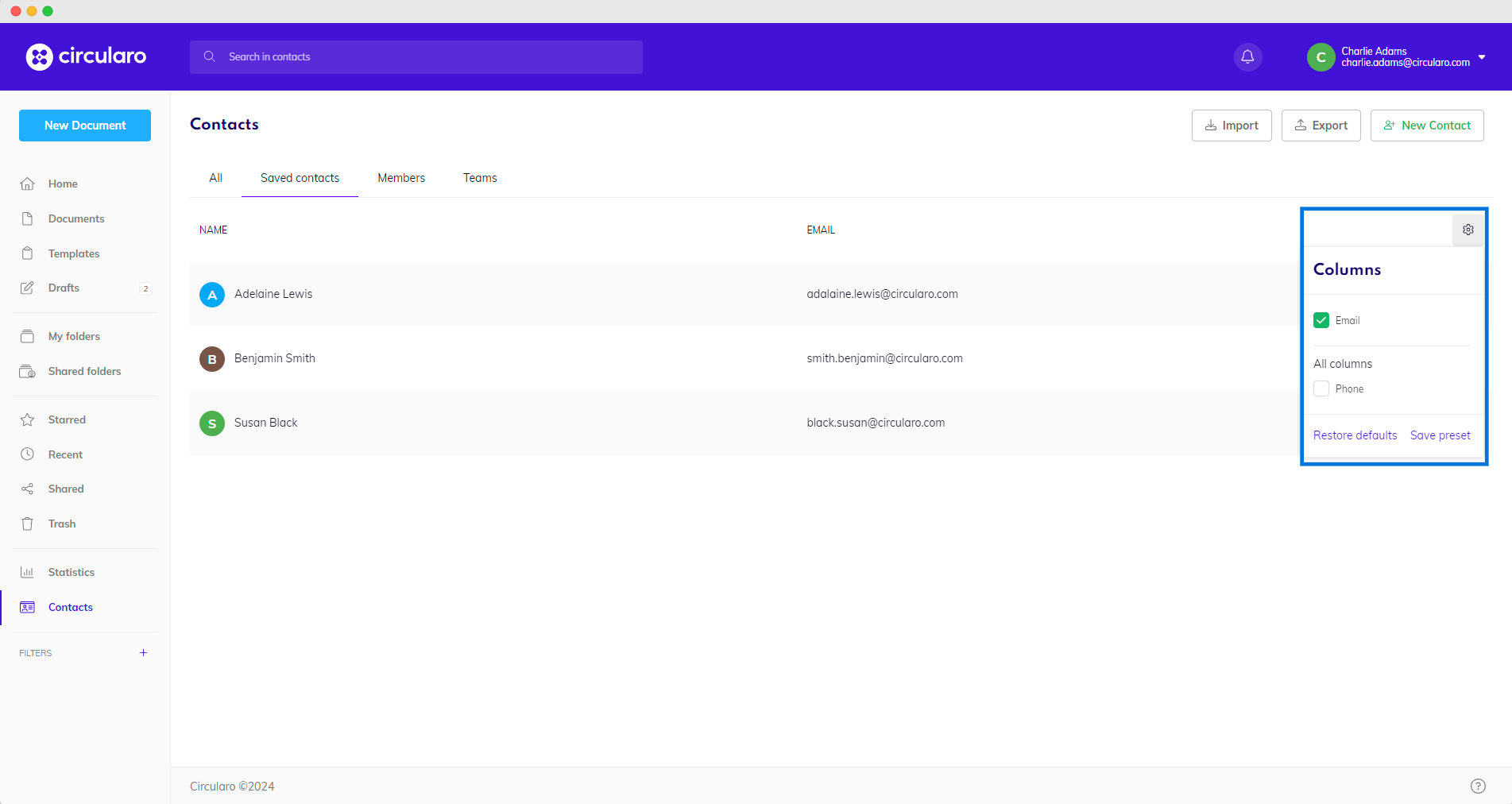Switch to the Members tab

tap(401, 177)
